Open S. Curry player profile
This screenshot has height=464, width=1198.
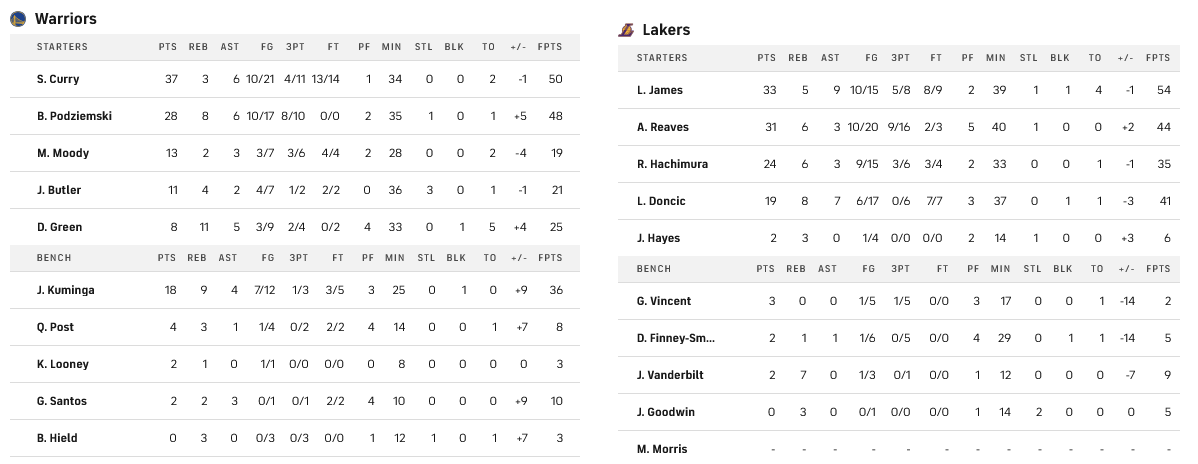[x=58, y=79]
